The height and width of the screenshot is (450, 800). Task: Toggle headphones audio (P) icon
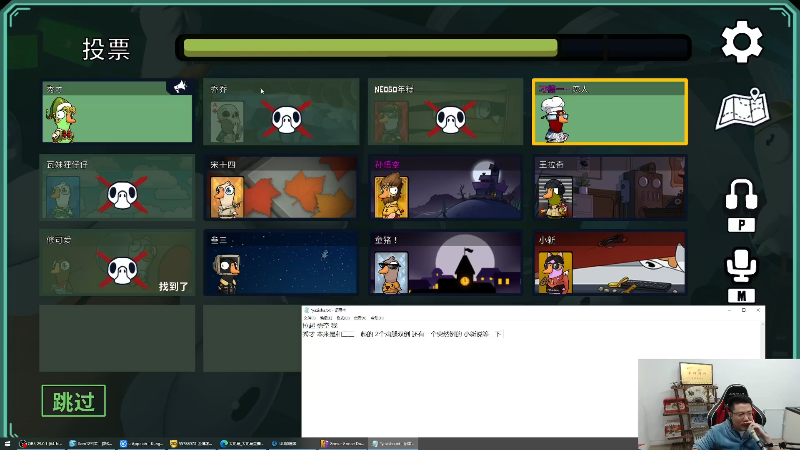point(741,194)
